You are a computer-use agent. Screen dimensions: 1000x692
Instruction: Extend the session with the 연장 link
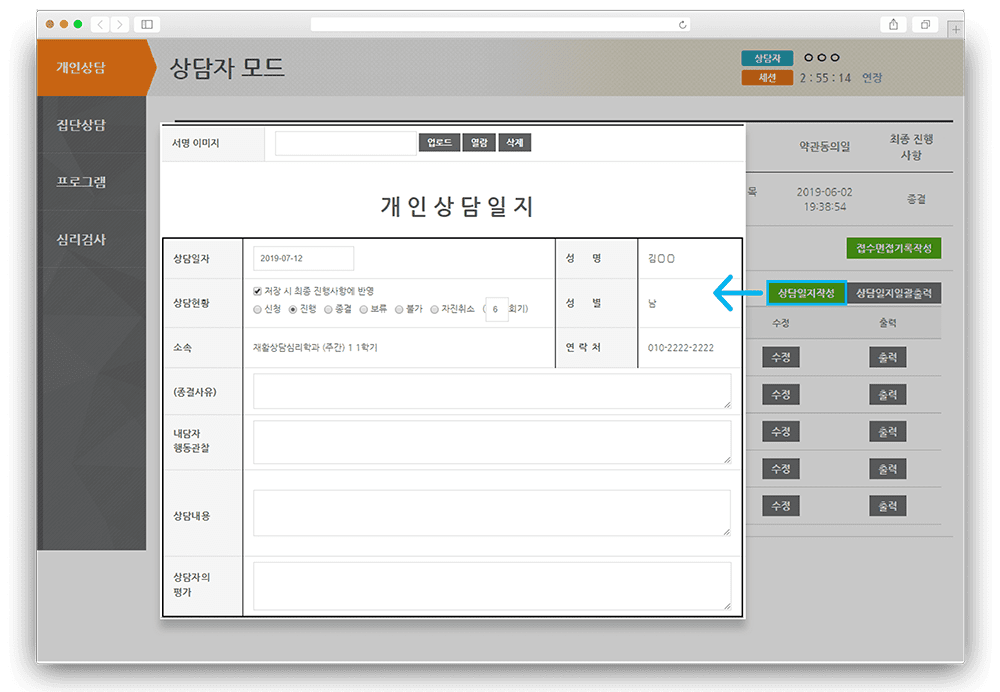(872, 78)
